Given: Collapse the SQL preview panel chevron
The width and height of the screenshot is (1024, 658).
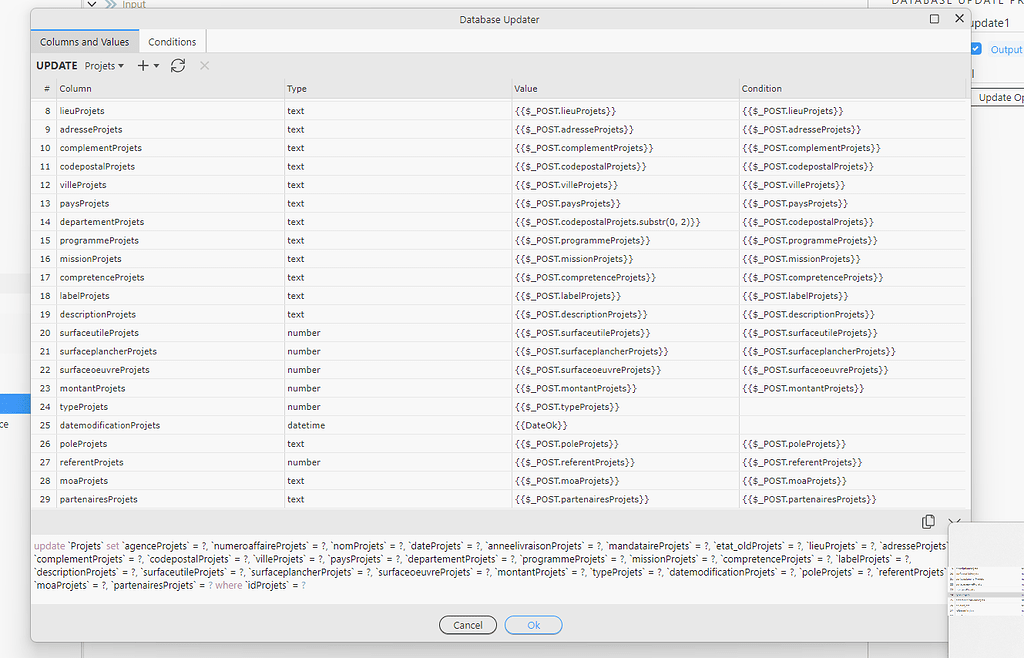Looking at the screenshot, I should click(x=955, y=521).
